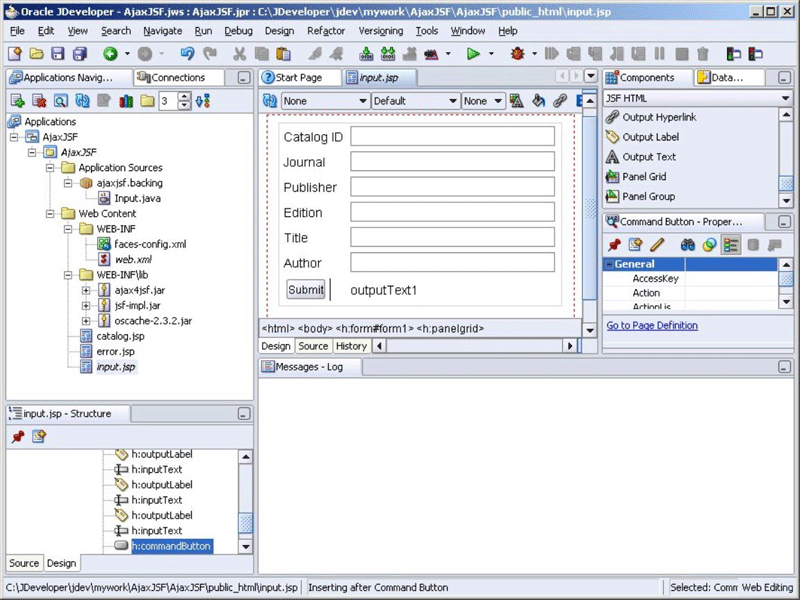The image size is (800, 600).
Task: Click the Paste clipboard icon
Action: coord(283,53)
